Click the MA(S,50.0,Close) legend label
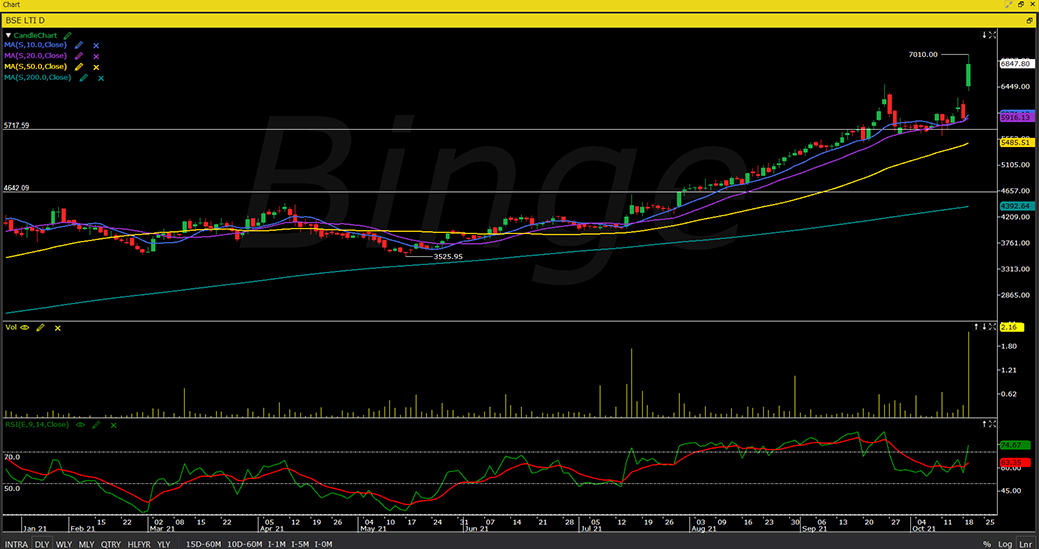Image resolution: width=1039 pixels, height=549 pixels. tap(36, 67)
